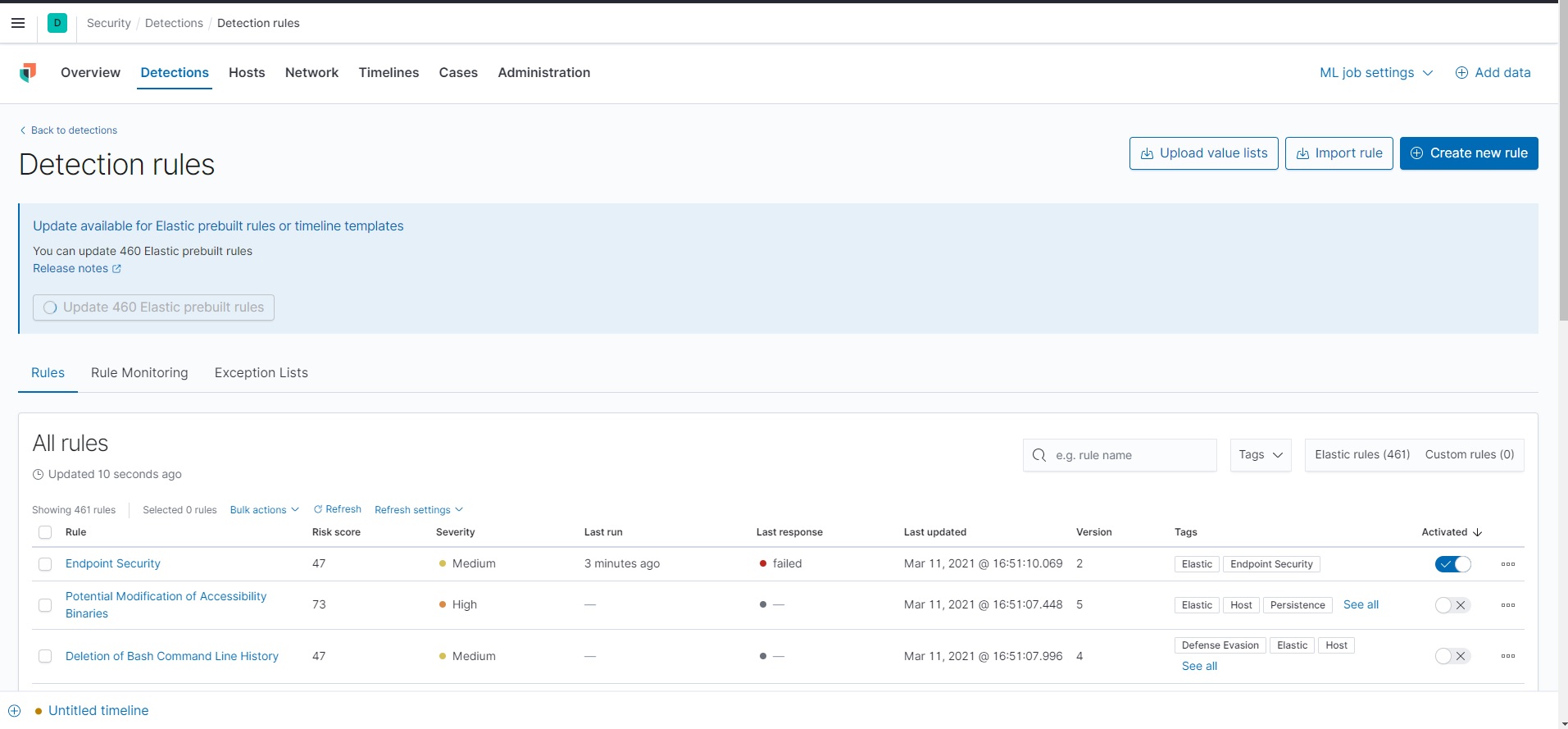1568x729 pixels.
Task: Click the Add data plus icon
Action: click(1461, 73)
